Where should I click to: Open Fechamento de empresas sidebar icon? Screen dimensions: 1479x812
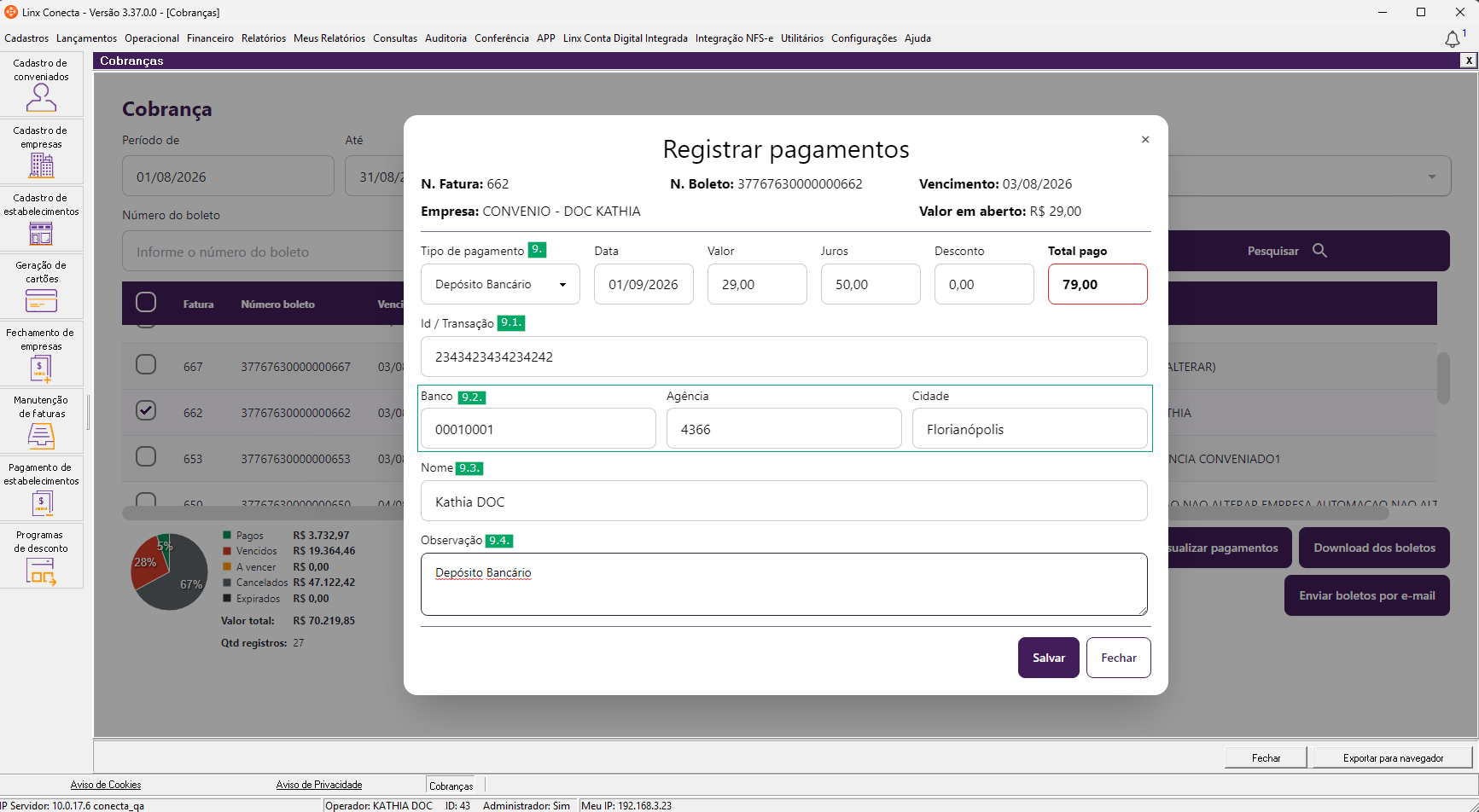pos(41,354)
